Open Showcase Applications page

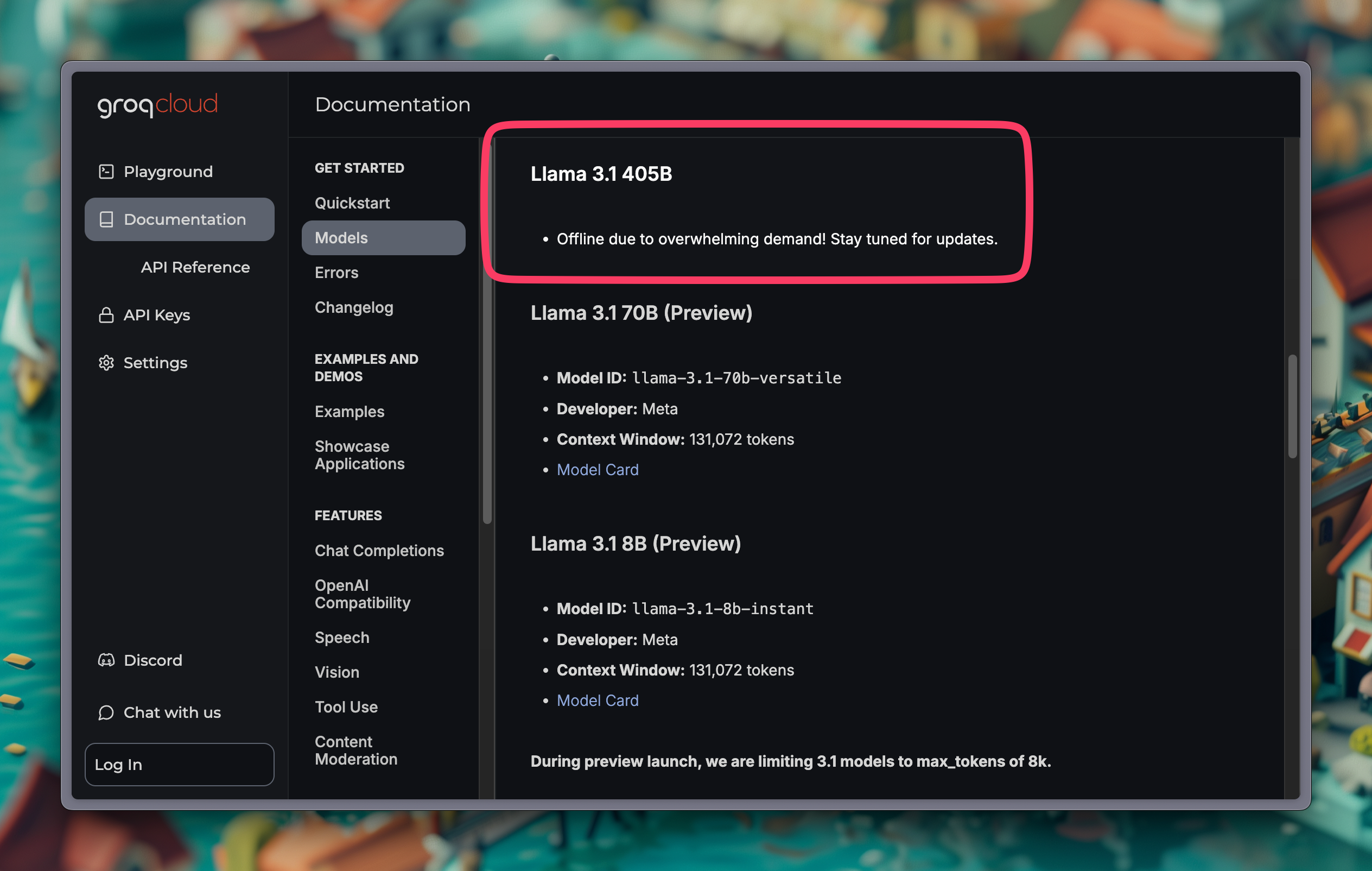359,455
